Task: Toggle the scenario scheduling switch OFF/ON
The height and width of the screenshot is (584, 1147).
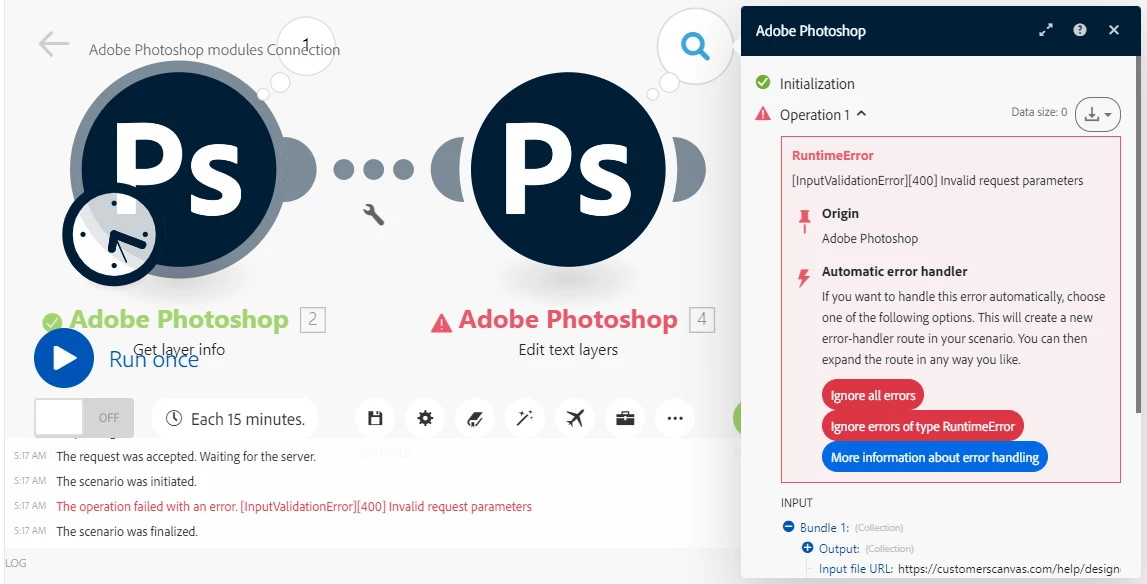Action: [x=84, y=418]
